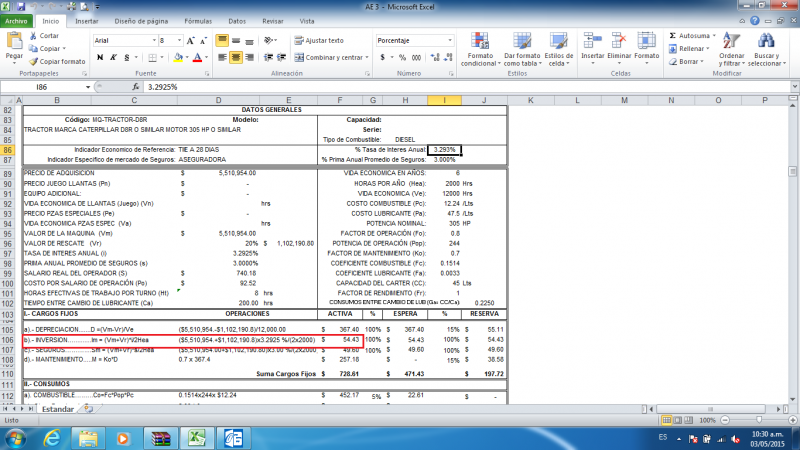The image size is (800, 450).
Task: Click the green Archivo button
Action: (x=17, y=19)
